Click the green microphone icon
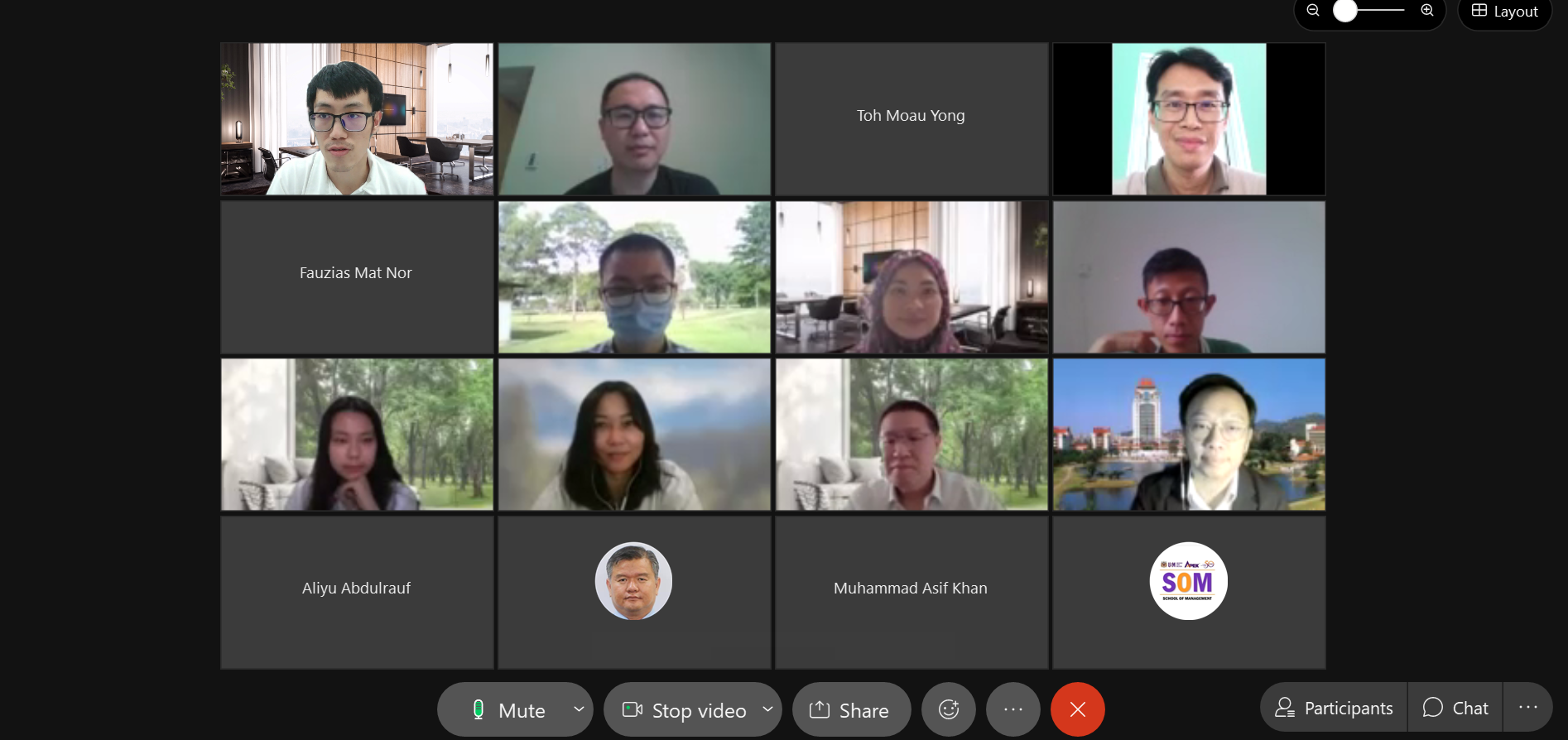 tap(478, 709)
